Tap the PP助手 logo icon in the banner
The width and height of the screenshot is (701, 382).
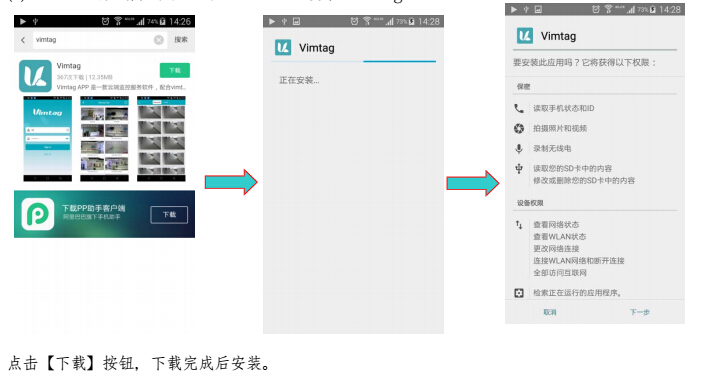pos(38,214)
